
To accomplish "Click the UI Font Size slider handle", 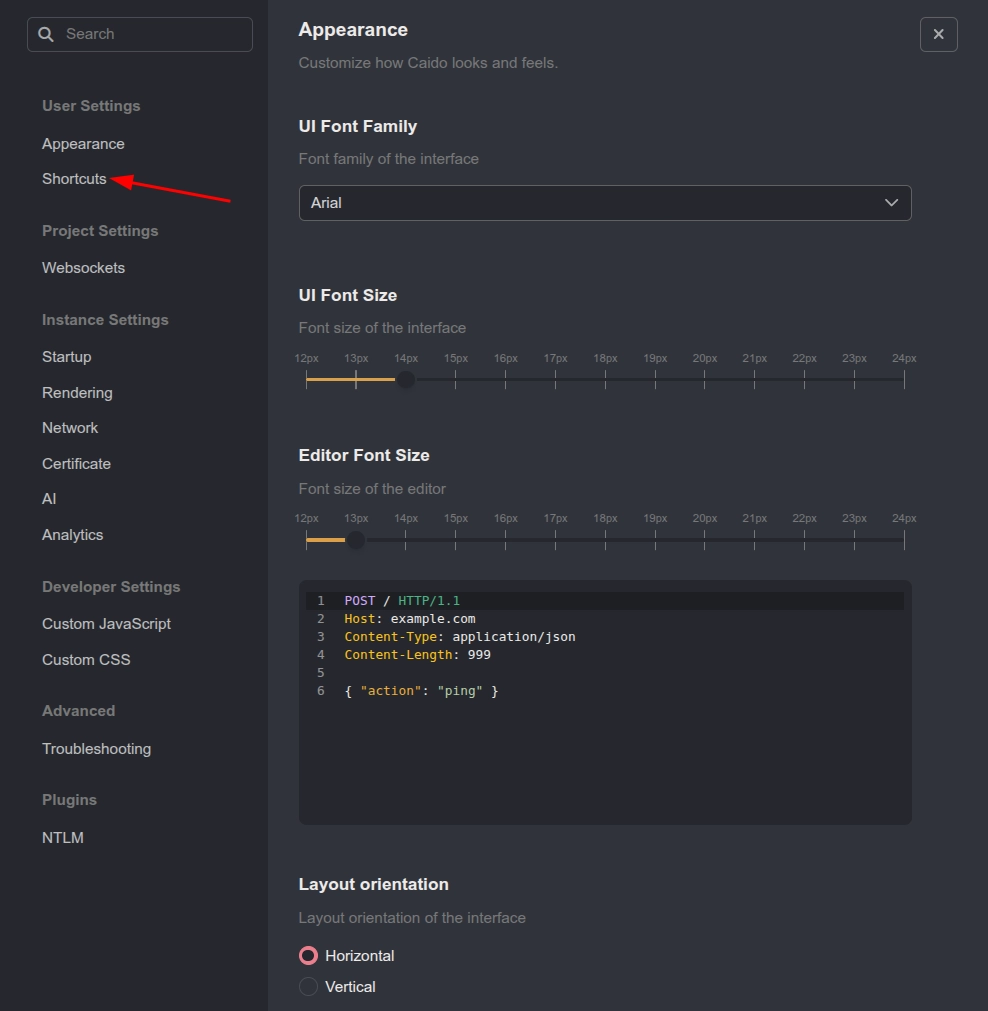I will [406, 380].
